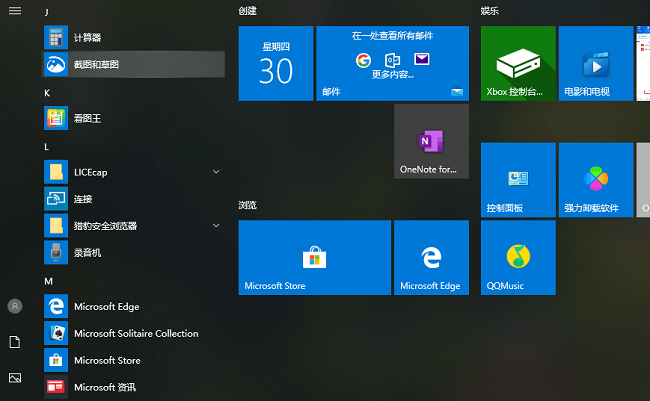Viewport: 650px width, 401px height.
Task: Launch the 强力卸载软件 uninstaller tile
Action: (596, 180)
